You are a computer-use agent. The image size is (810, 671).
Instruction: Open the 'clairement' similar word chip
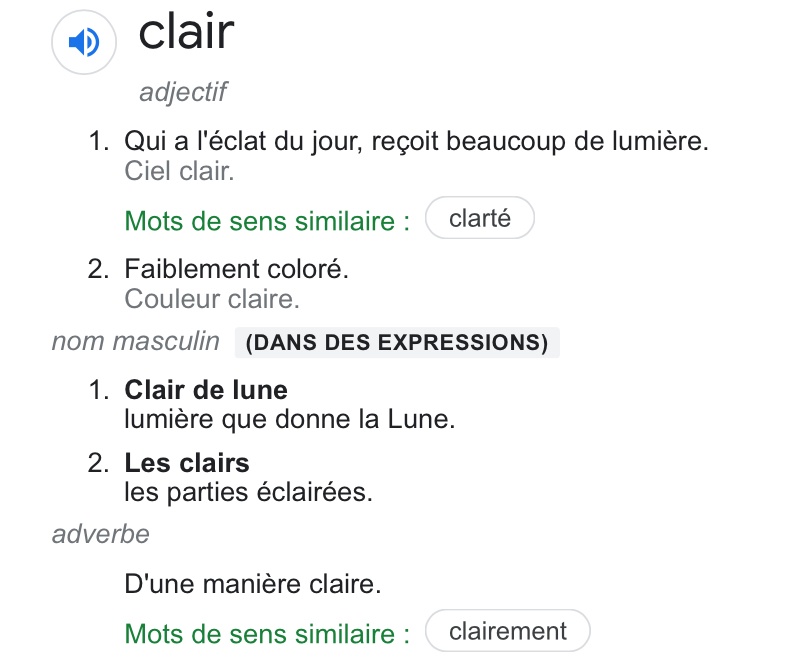[x=507, y=631]
